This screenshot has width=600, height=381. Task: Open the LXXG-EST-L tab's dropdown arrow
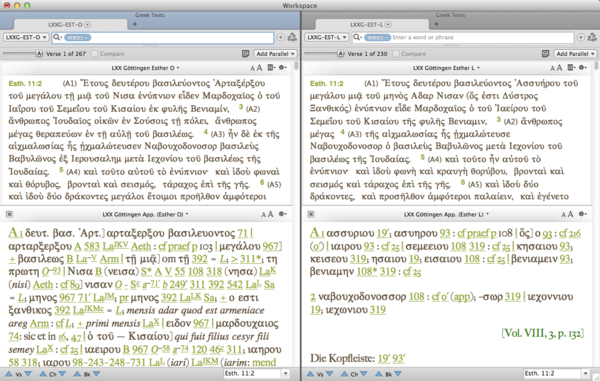tap(388, 24)
